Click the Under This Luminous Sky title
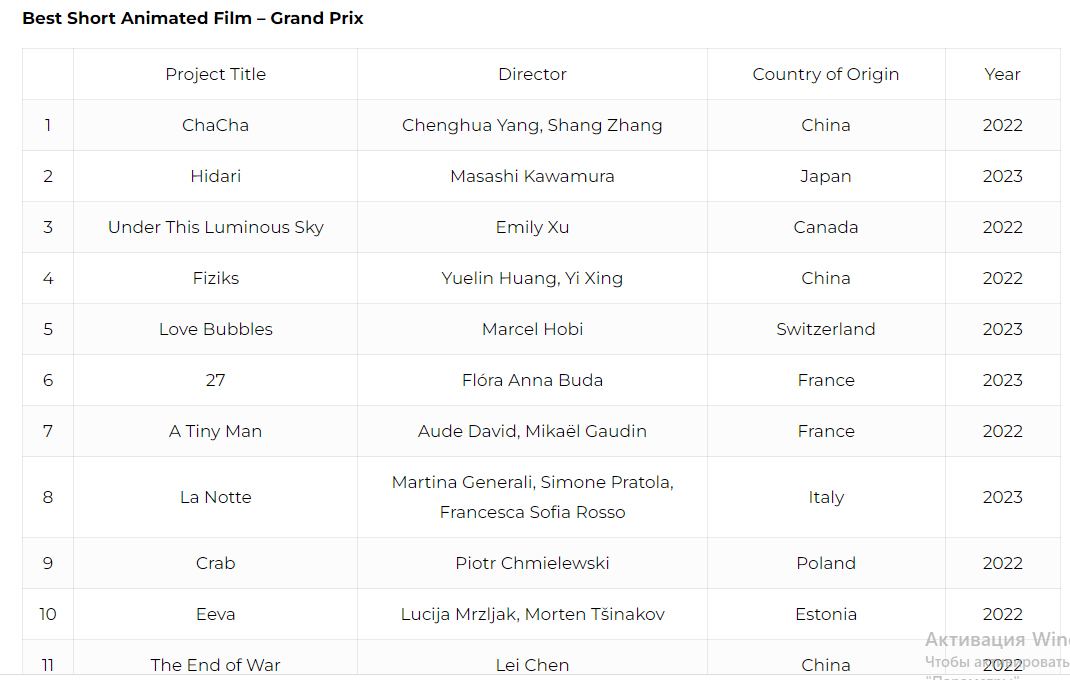Viewport: 1070px width, 680px height. pos(215,227)
